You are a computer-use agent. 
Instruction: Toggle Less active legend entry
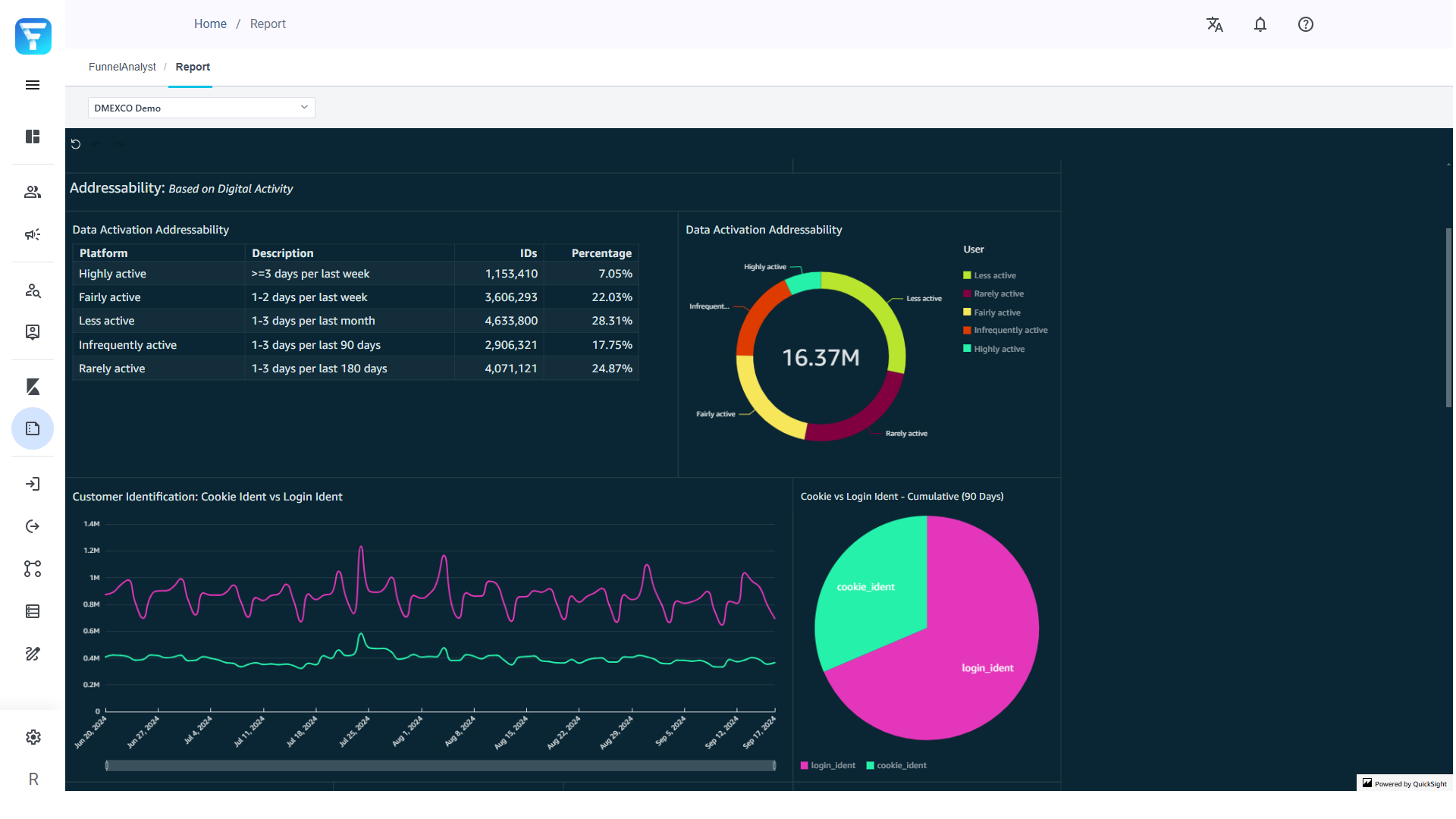[994, 275]
